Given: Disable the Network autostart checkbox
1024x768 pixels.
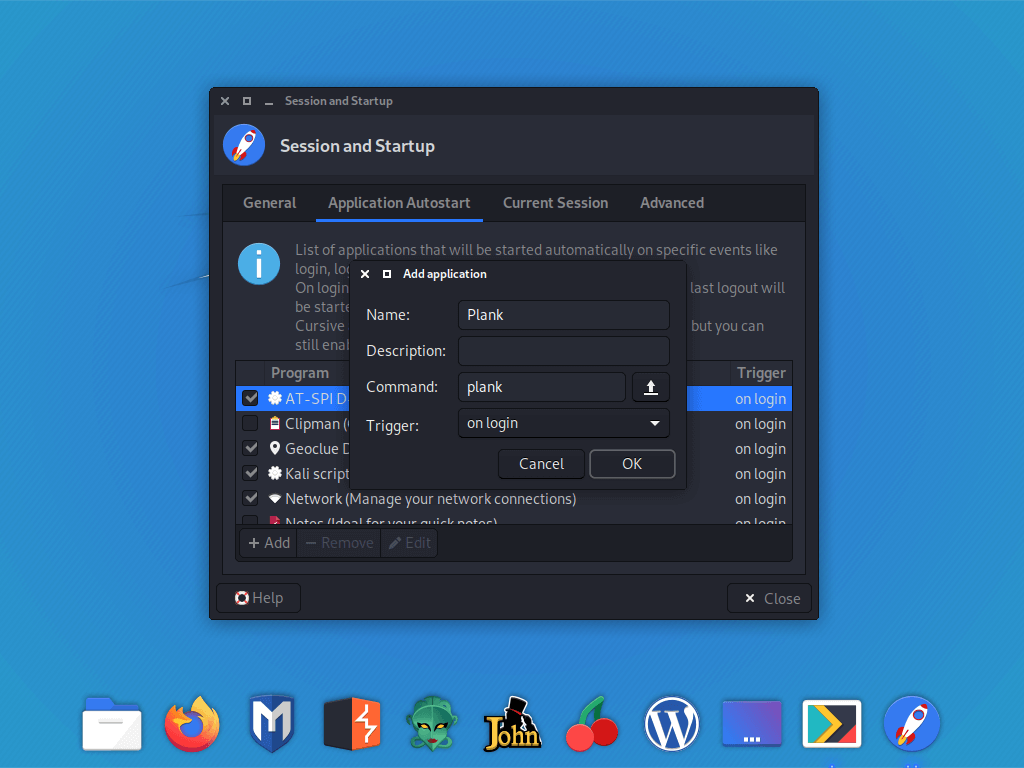Looking at the screenshot, I should point(250,498).
